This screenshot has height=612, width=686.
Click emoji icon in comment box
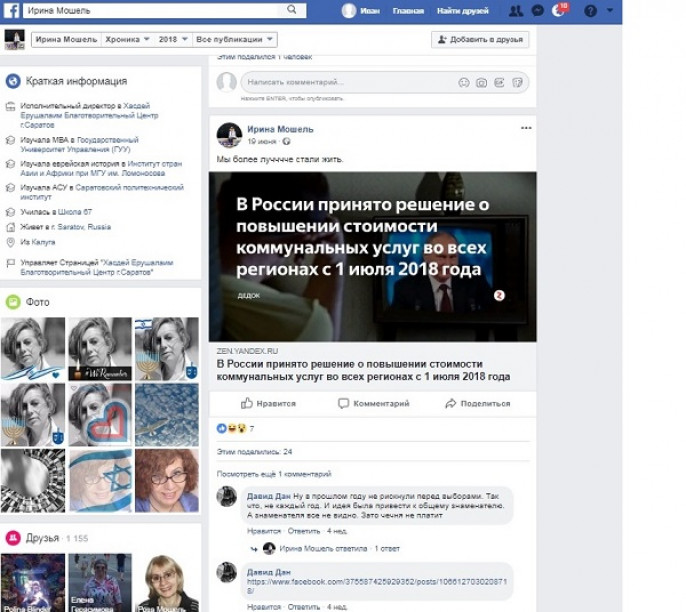[x=464, y=82]
